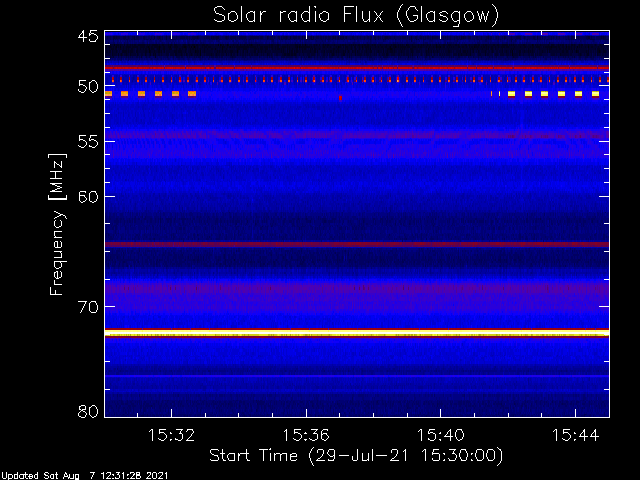The width and height of the screenshot is (640, 480).
Task: Click the 'Start Time (29-Jul-21 15:30:00)' label
Action: [356, 456]
